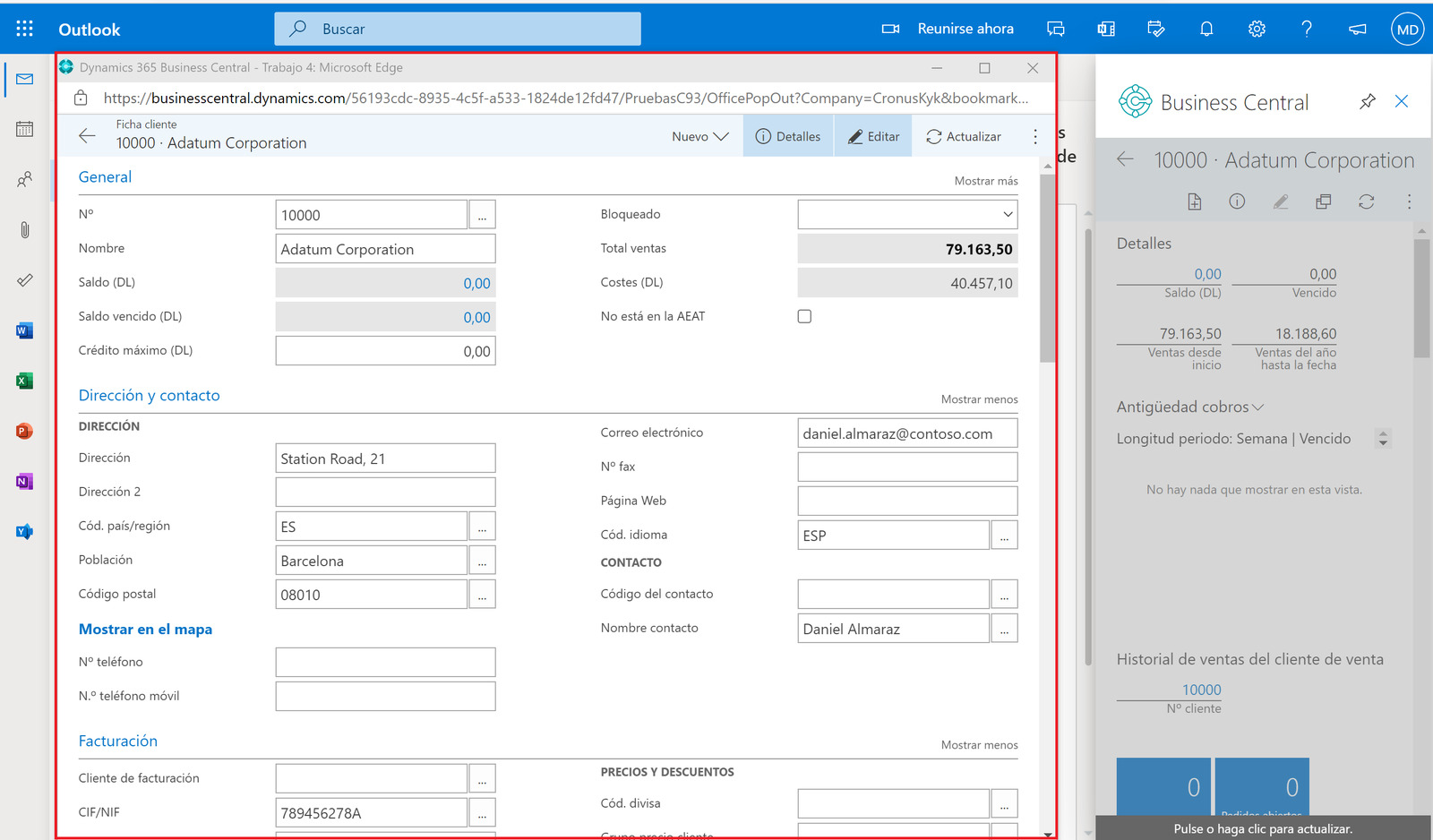Viewport: 1433px width, 840px height.
Task: Click the Editar button
Action: [x=873, y=136]
